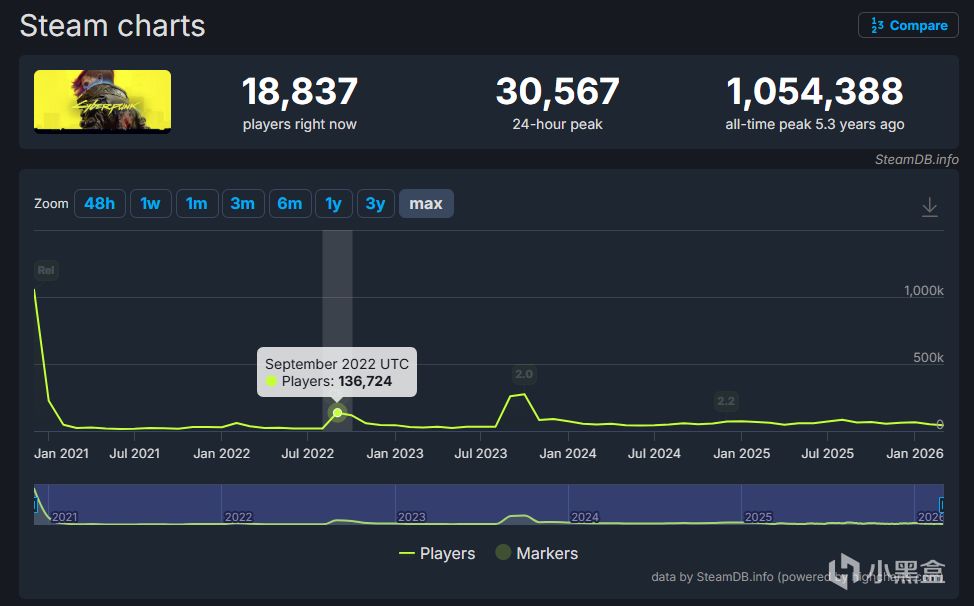Toggle the Players legend series
This screenshot has width=974, height=606.
(x=437, y=553)
